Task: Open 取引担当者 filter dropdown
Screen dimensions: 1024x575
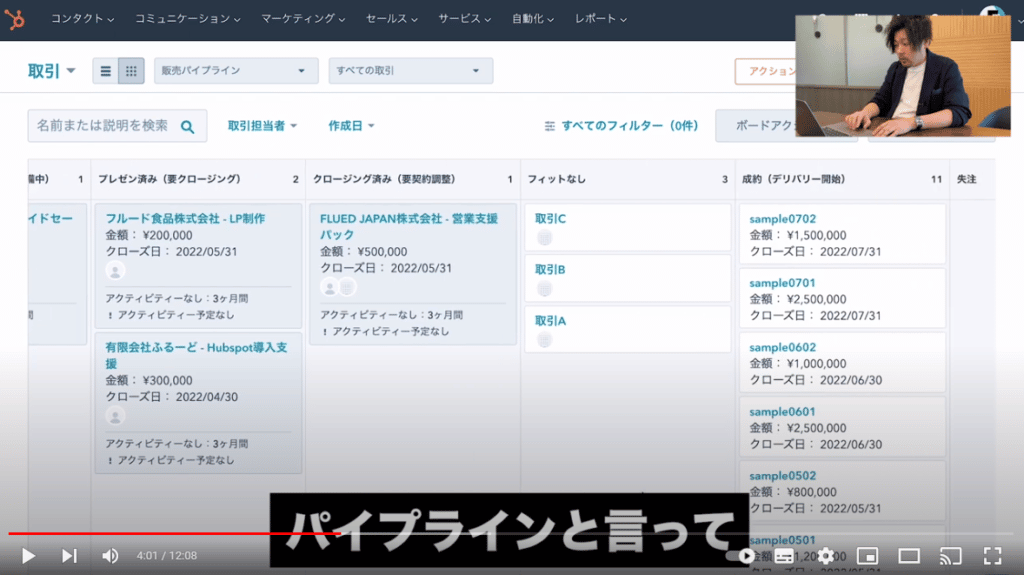Action: pyautogui.click(x=262, y=125)
